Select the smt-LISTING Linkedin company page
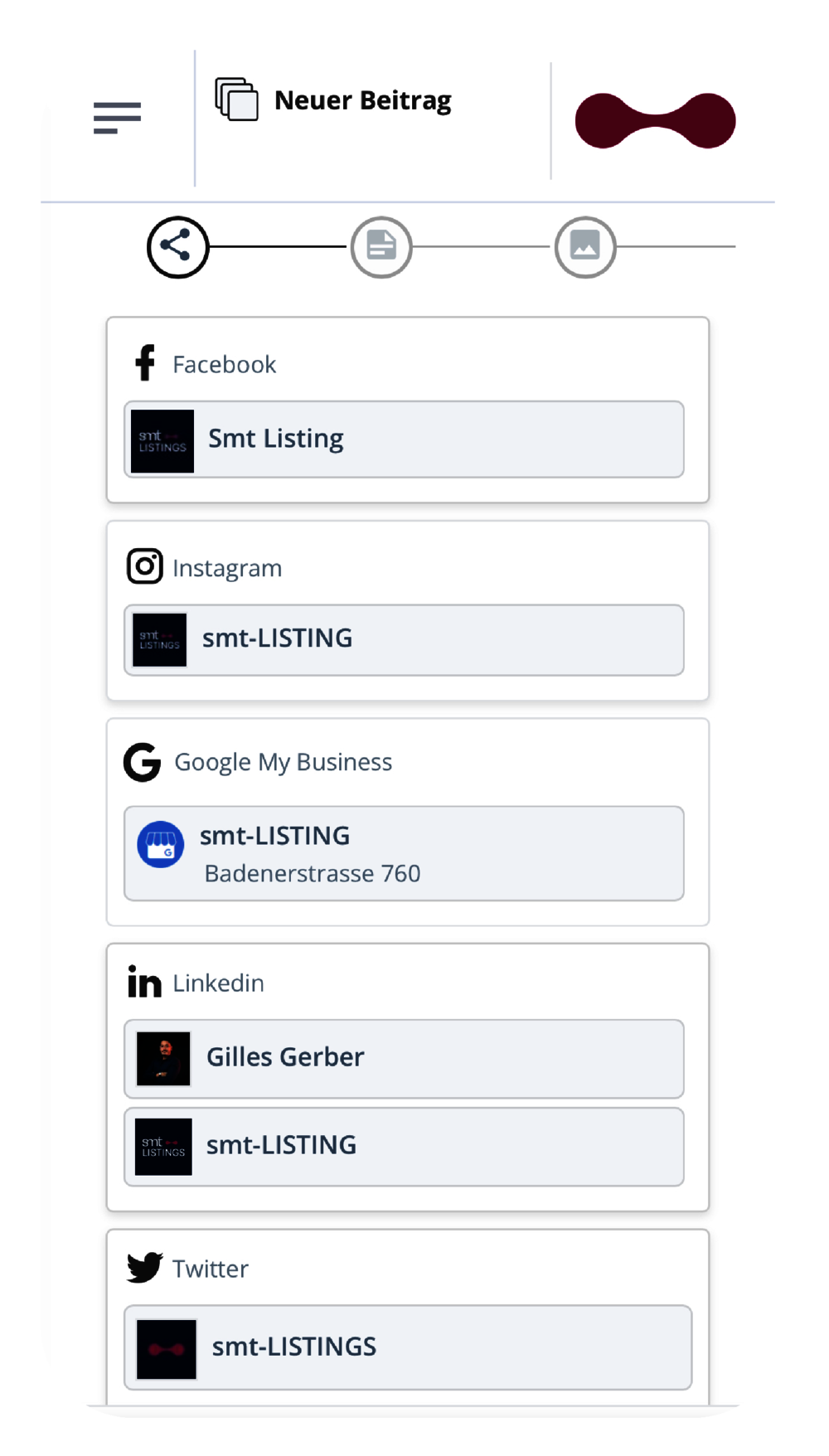829x1456 pixels. (x=404, y=1147)
